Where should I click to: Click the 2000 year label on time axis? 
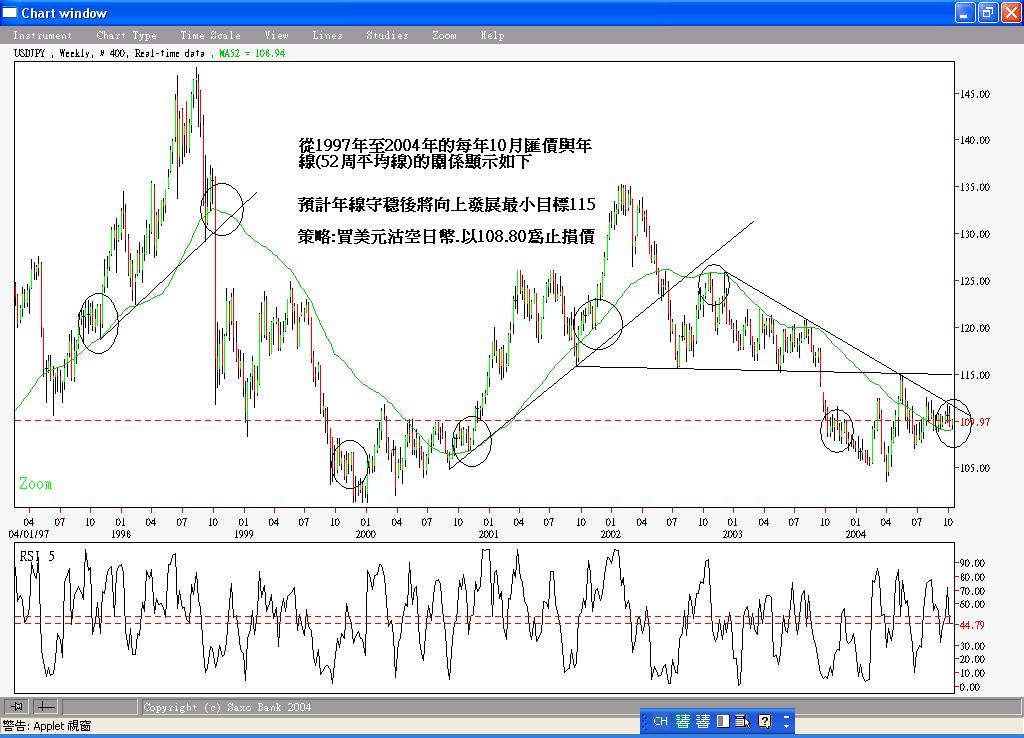[x=365, y=534]
